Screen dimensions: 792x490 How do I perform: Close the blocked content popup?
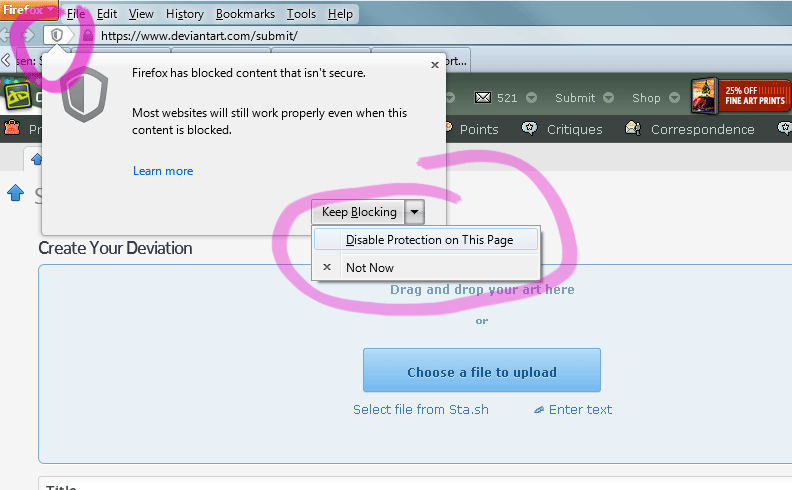[434, 65]
